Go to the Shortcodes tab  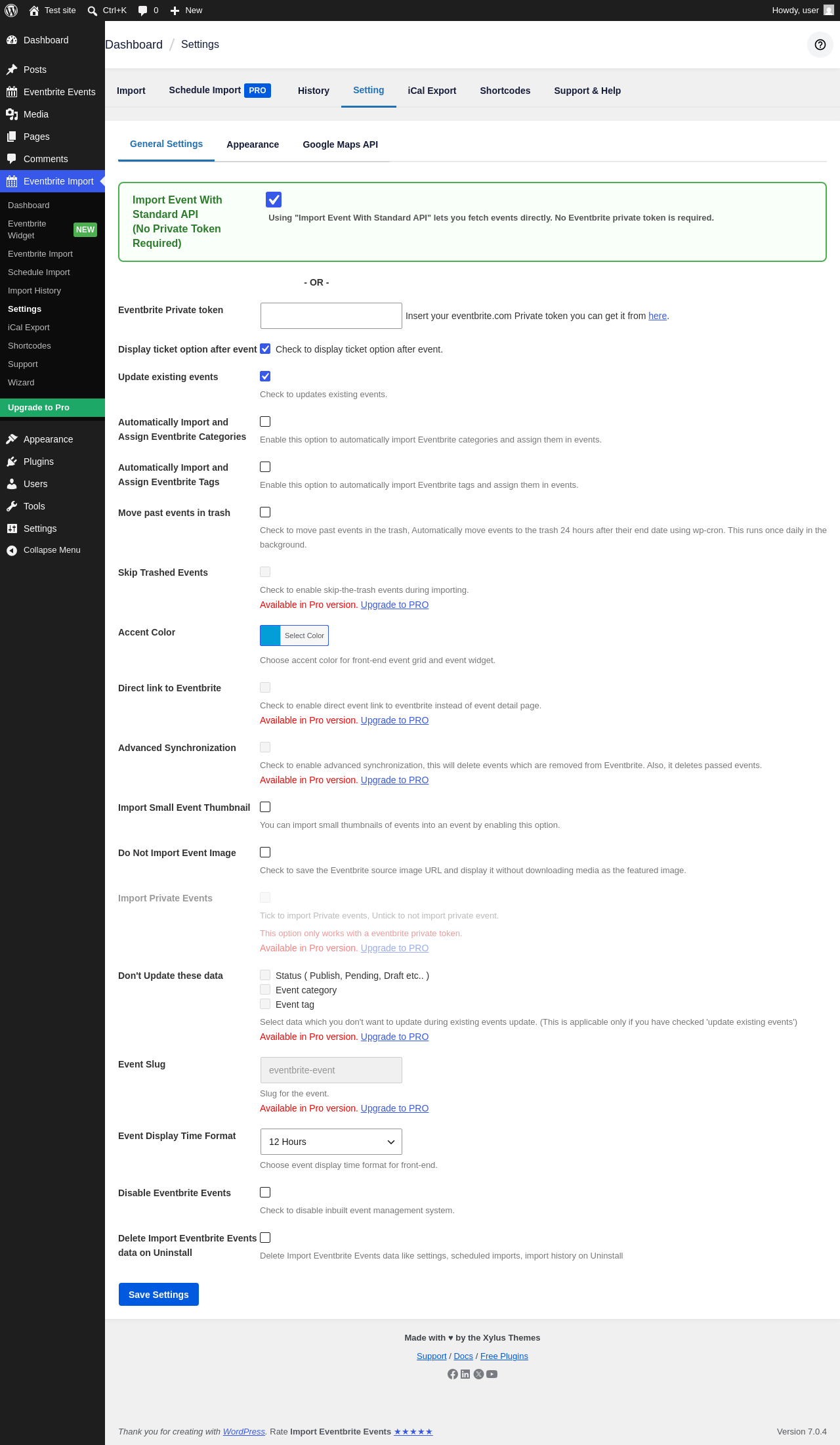click(505, 91)
